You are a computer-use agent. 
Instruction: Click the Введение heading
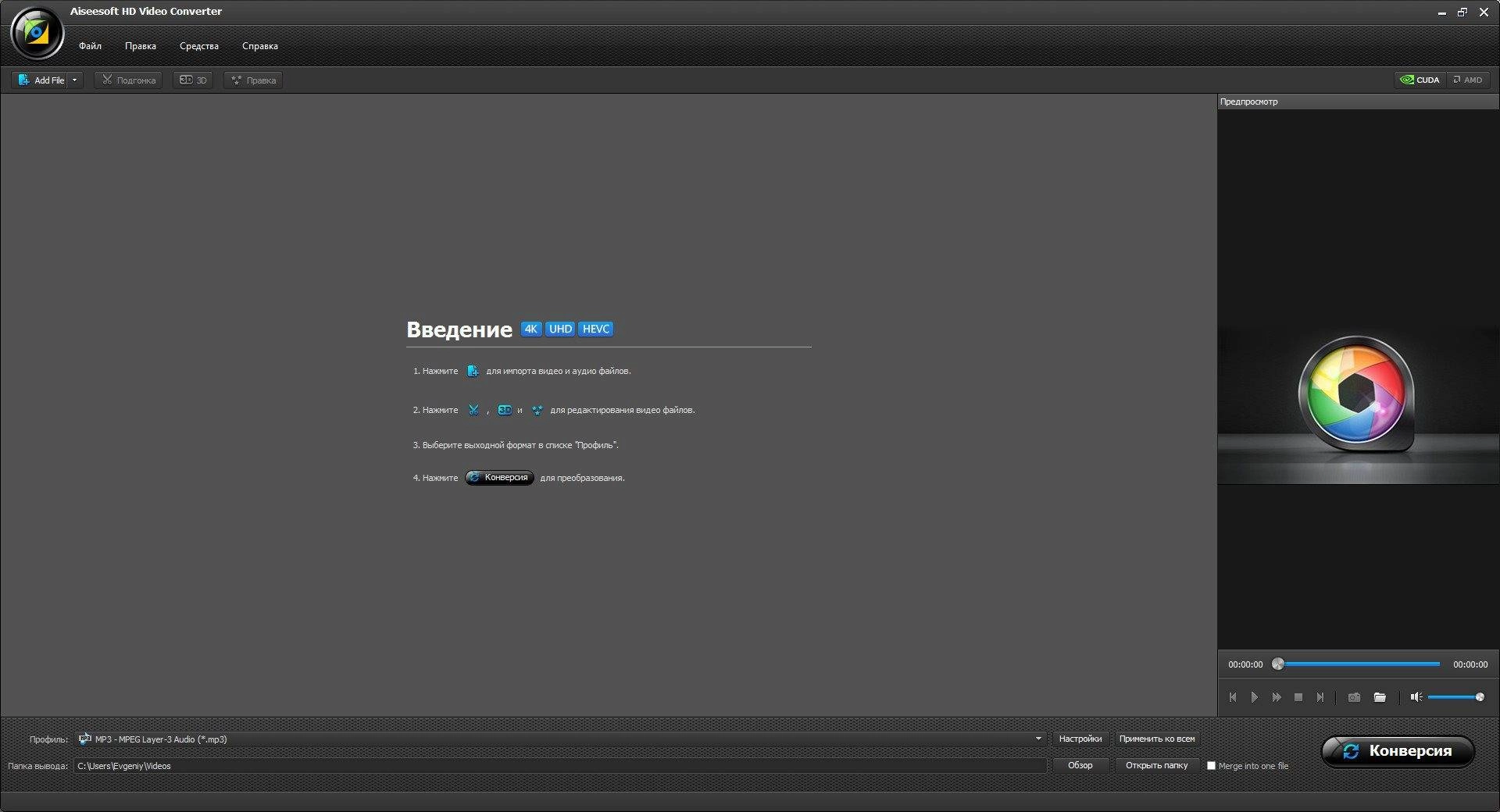[x=459, y=329]
